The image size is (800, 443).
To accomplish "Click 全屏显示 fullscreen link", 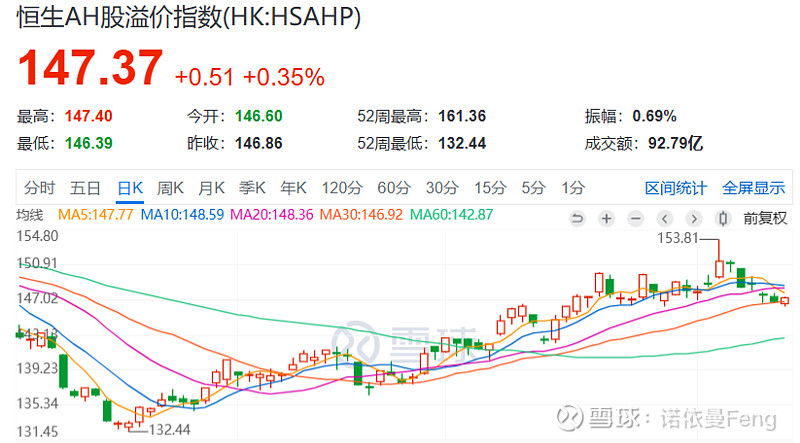I will point(754,188).
